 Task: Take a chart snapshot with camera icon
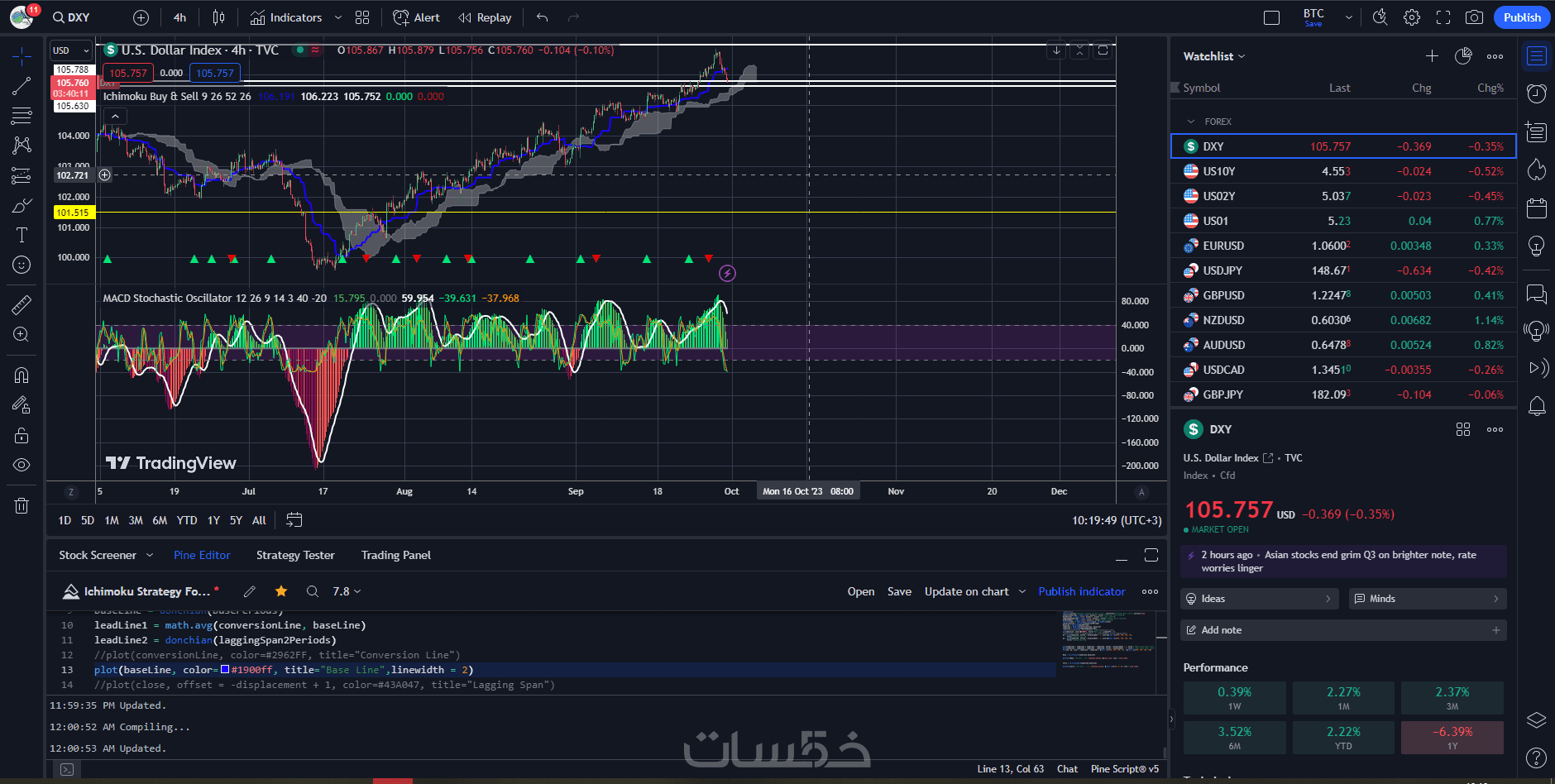(x=1474, y=17)
